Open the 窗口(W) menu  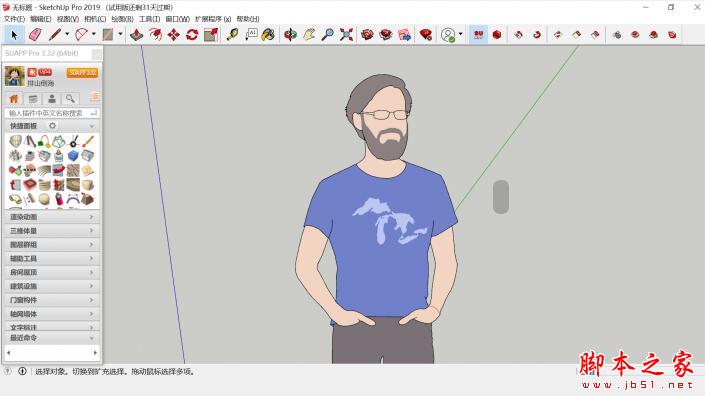[x=178, y=19]
